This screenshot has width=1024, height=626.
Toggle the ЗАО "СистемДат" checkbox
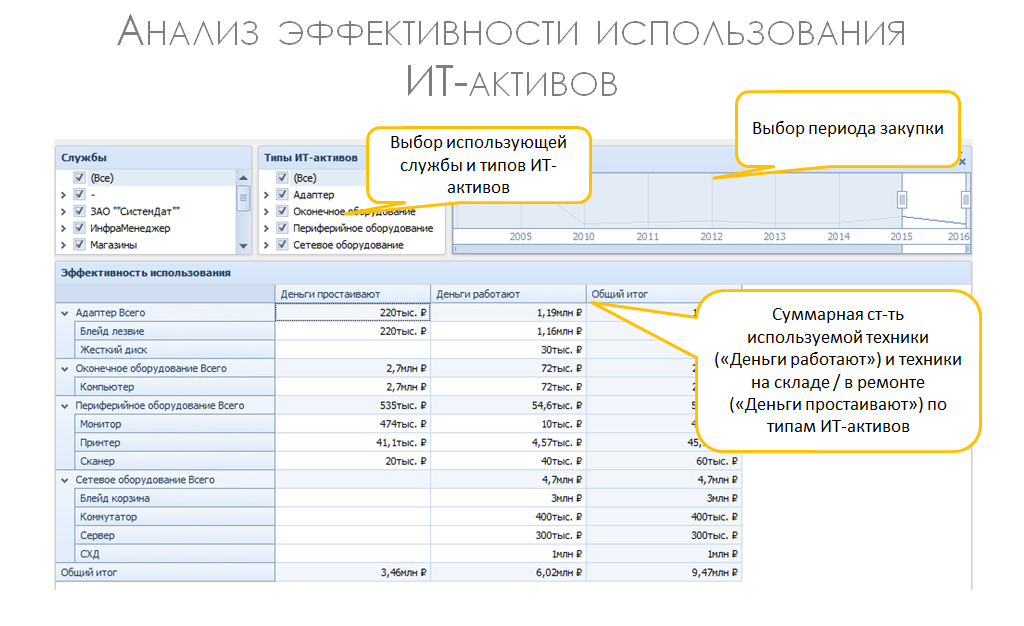click(x=79, y=211)
